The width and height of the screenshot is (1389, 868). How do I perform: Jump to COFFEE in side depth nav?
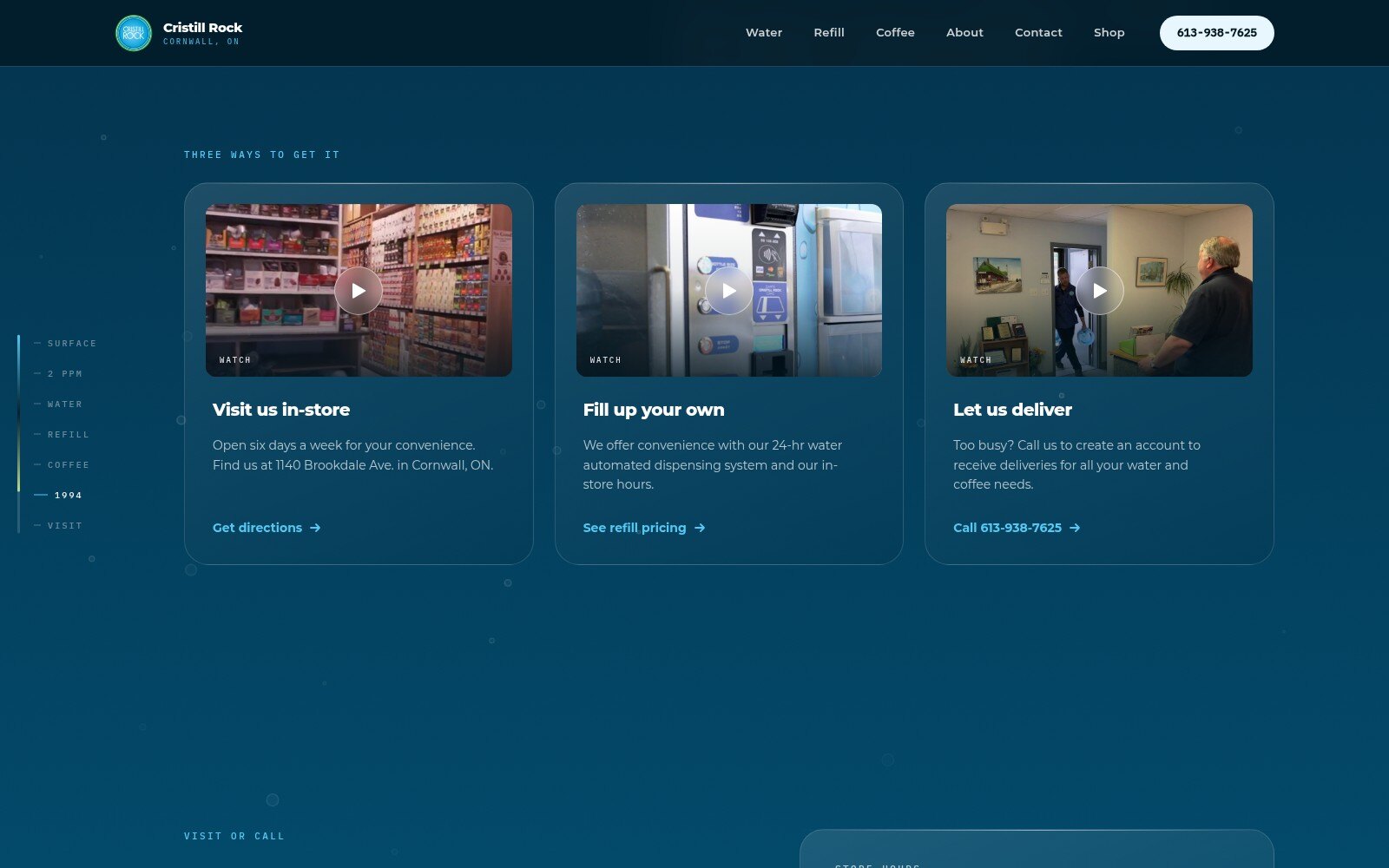[x=62, y=465]
